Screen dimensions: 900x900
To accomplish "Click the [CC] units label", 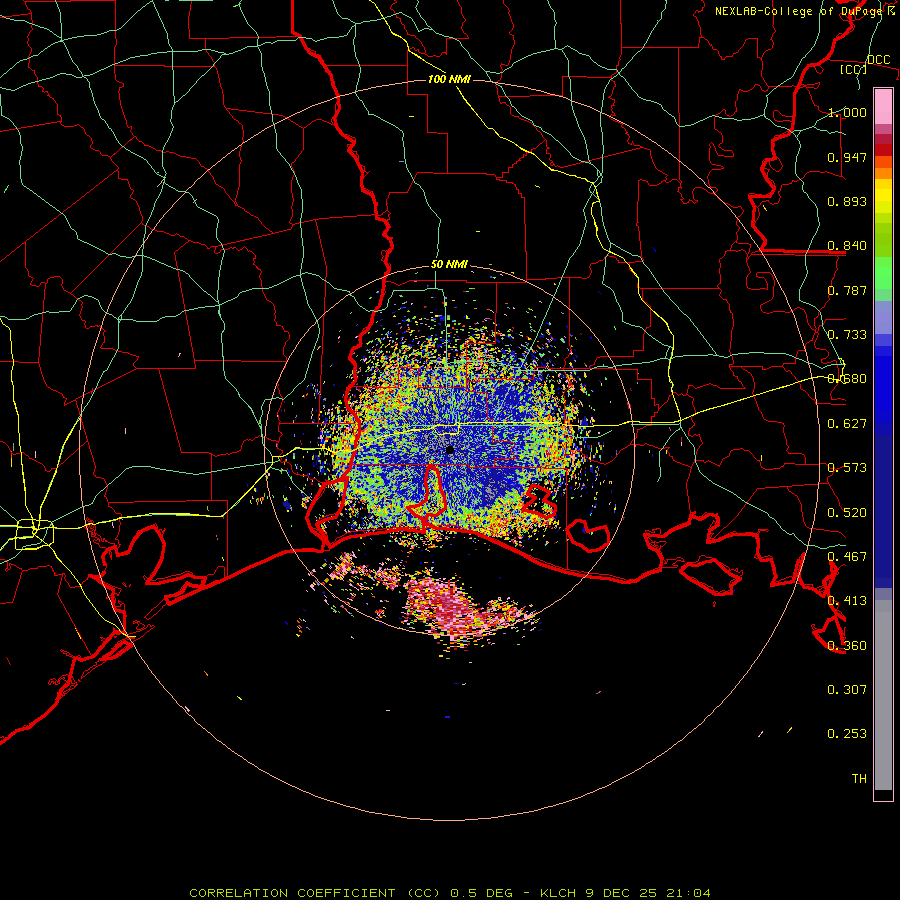I will (x=854, y=69).
